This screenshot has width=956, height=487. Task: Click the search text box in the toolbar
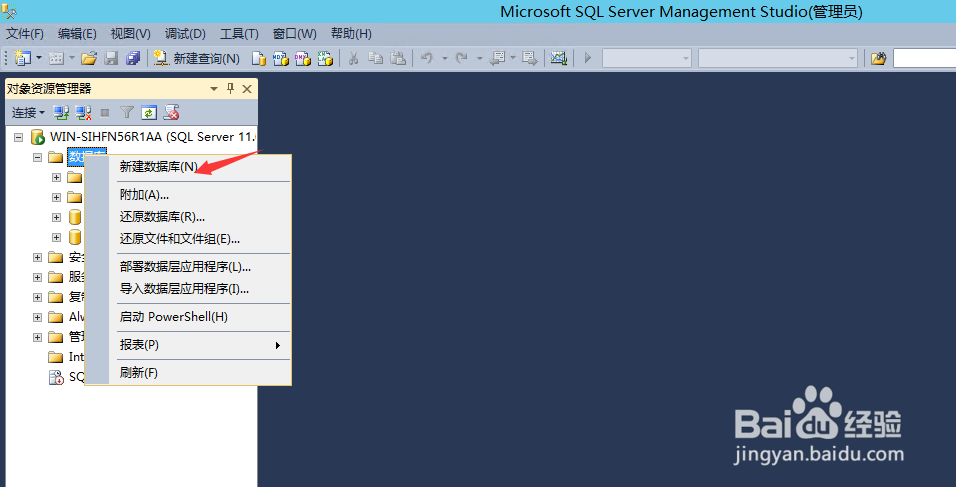point(924,59)
